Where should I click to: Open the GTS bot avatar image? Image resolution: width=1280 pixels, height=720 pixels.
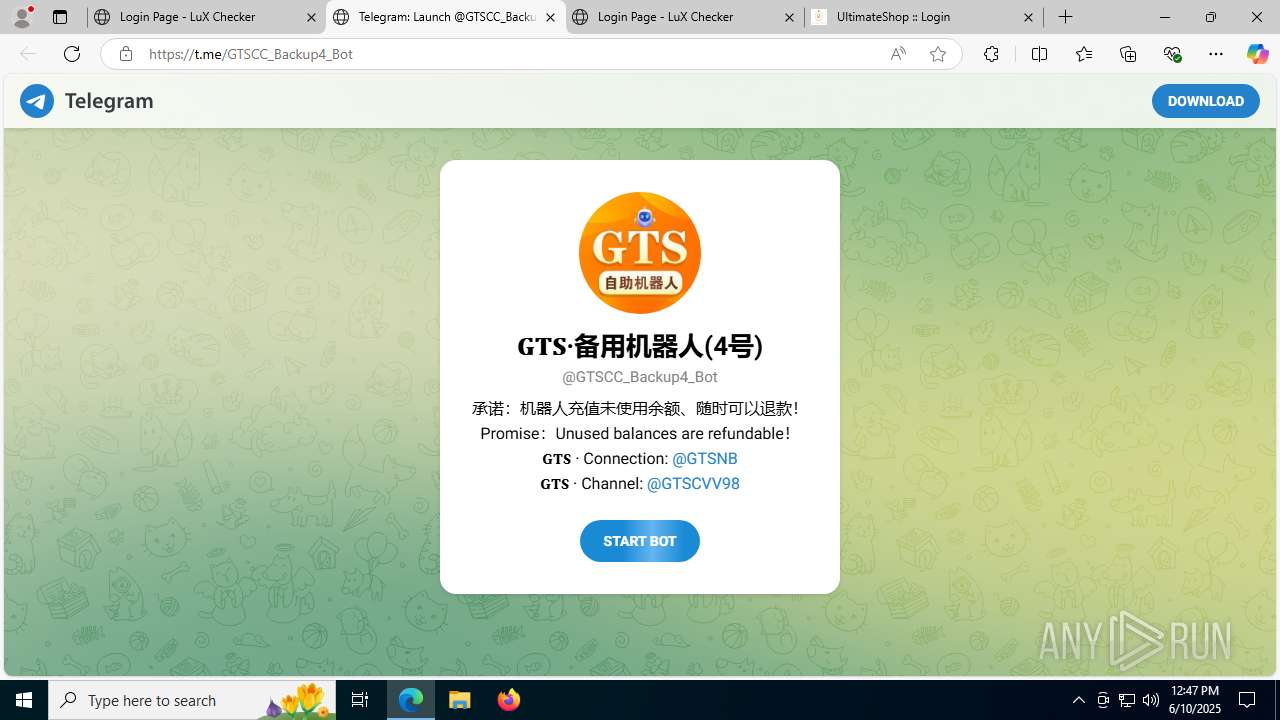pos(640,253)
